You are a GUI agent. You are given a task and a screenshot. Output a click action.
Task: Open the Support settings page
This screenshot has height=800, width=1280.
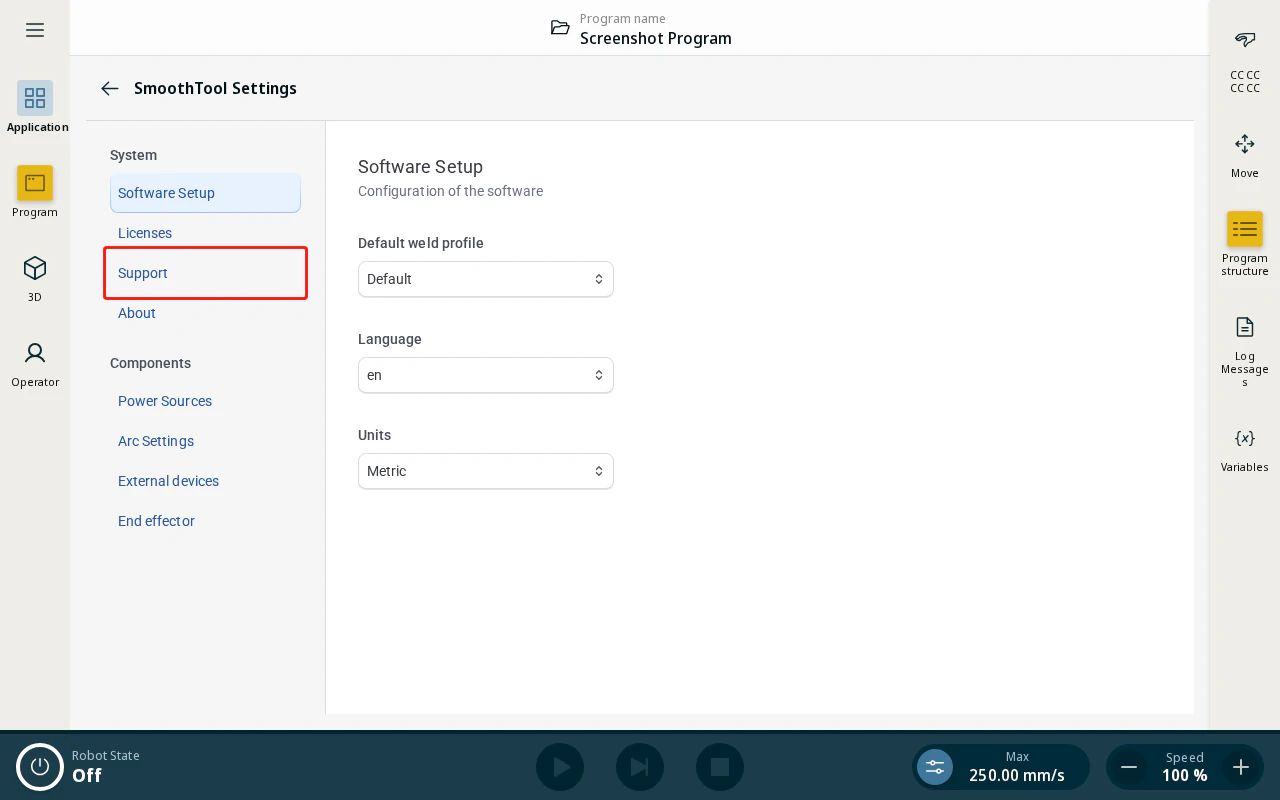[205, 273]
